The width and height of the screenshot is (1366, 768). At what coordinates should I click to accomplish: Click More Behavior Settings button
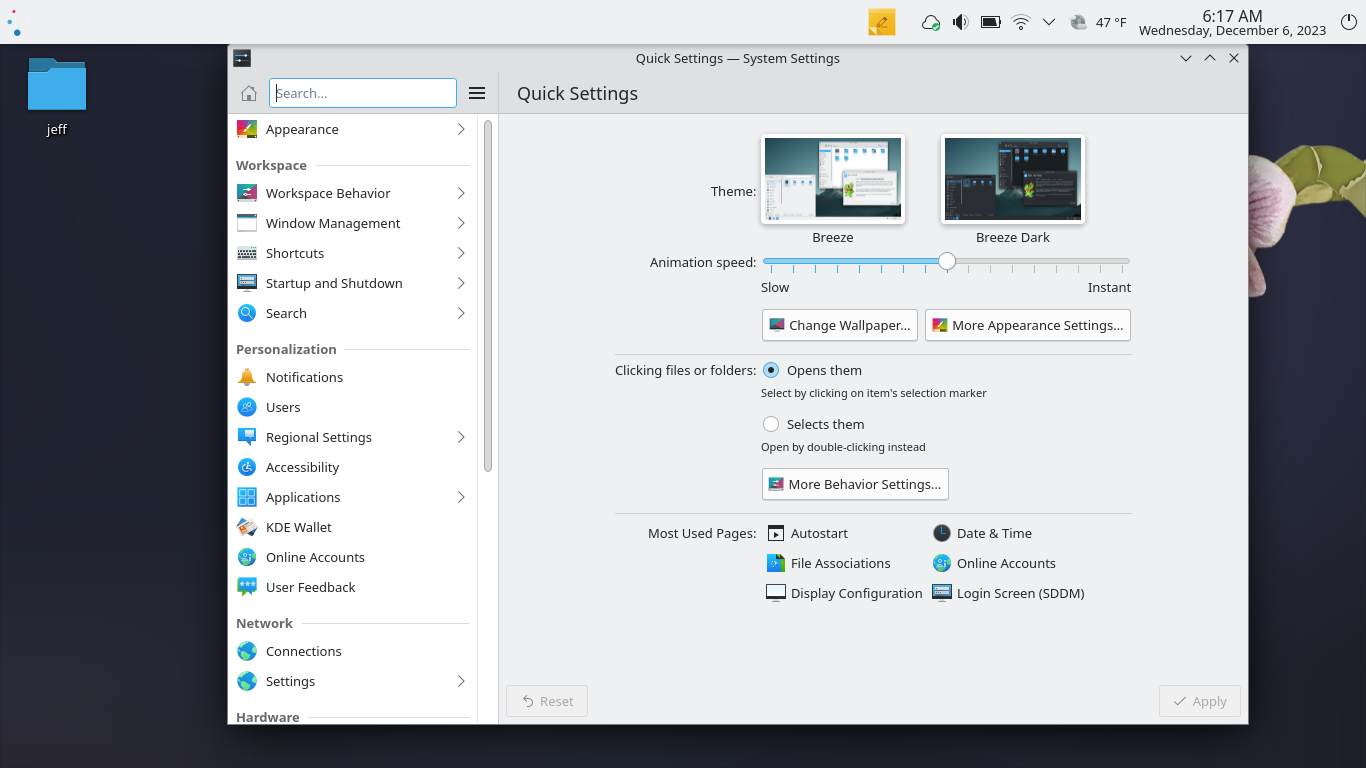[855, 484]
